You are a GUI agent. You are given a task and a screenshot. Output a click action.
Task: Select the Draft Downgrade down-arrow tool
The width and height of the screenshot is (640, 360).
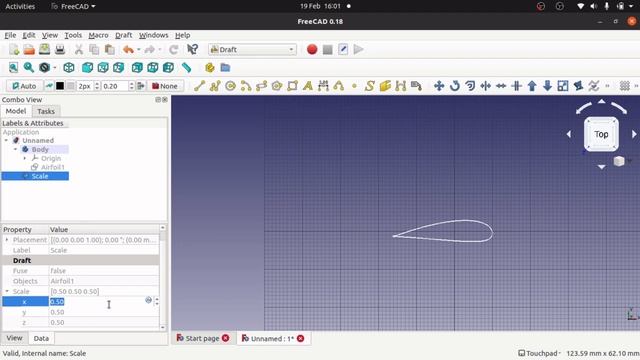coord(547,86)
